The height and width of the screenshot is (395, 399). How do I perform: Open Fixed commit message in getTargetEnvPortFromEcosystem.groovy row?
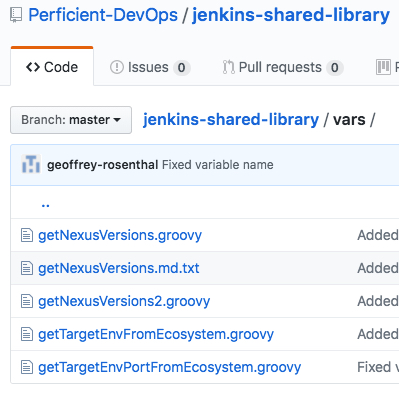coord(378,367)
